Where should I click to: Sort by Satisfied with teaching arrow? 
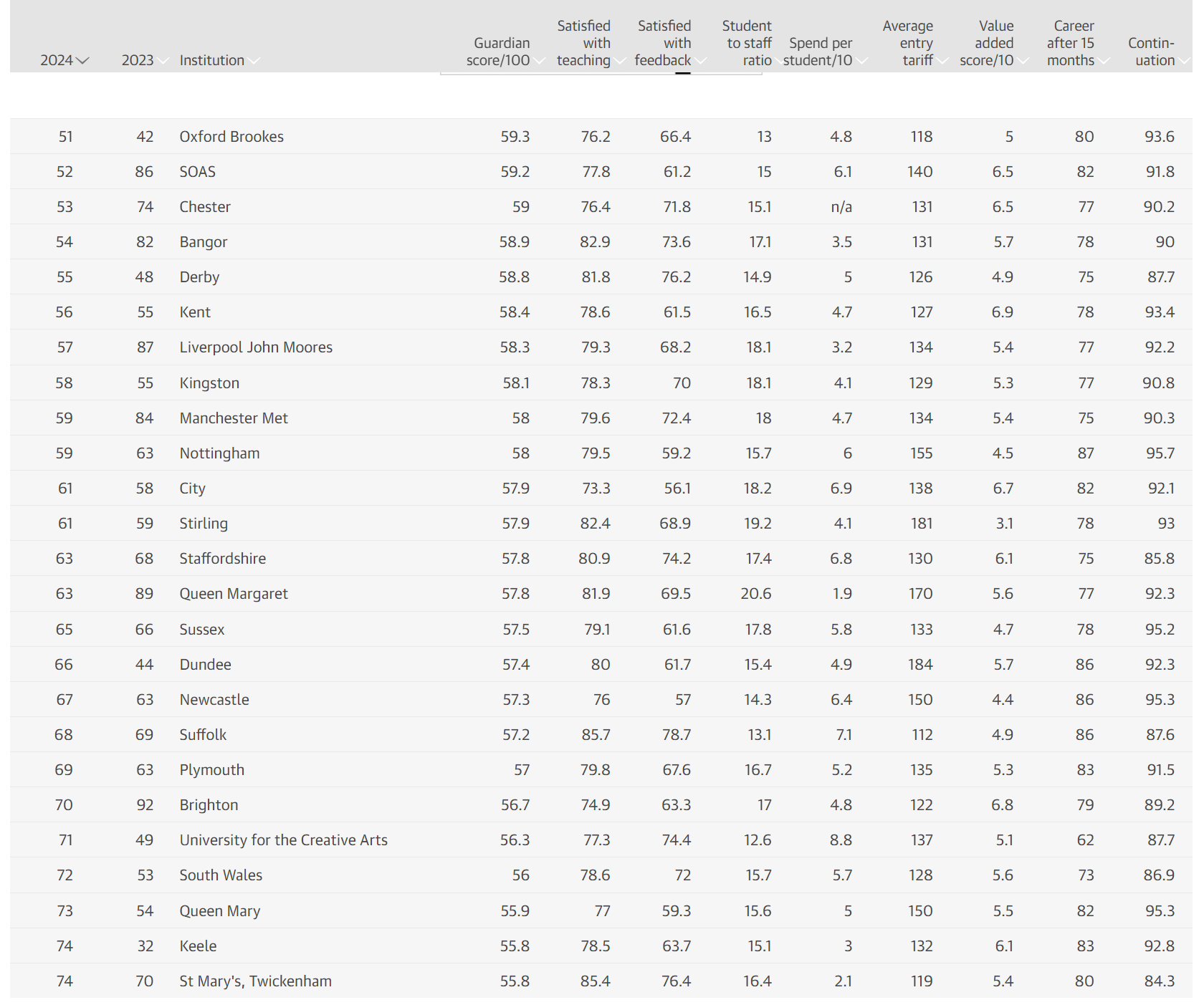[x=620, y=61]
